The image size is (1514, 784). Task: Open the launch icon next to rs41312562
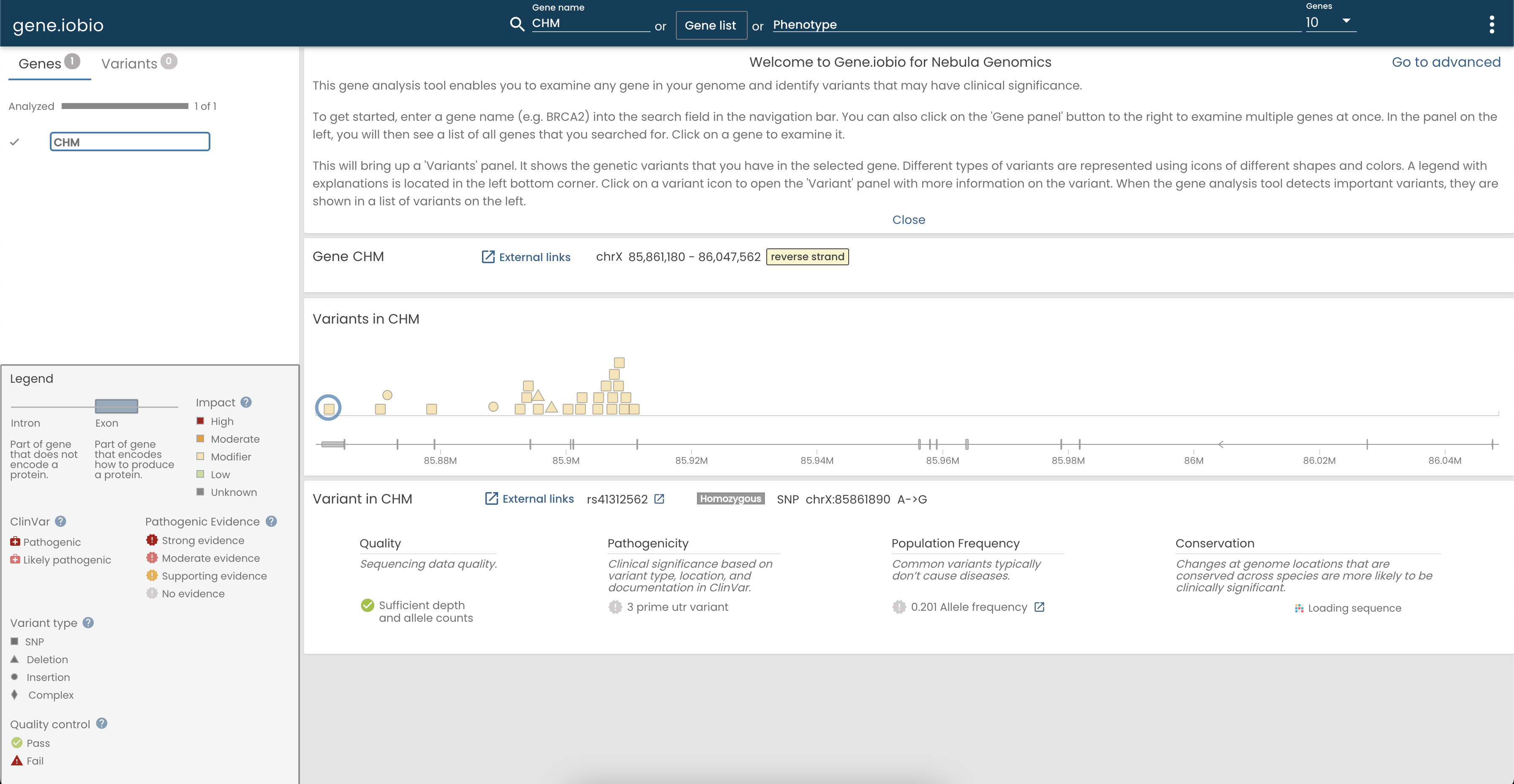pyautogui.click(x=659, y=499)
